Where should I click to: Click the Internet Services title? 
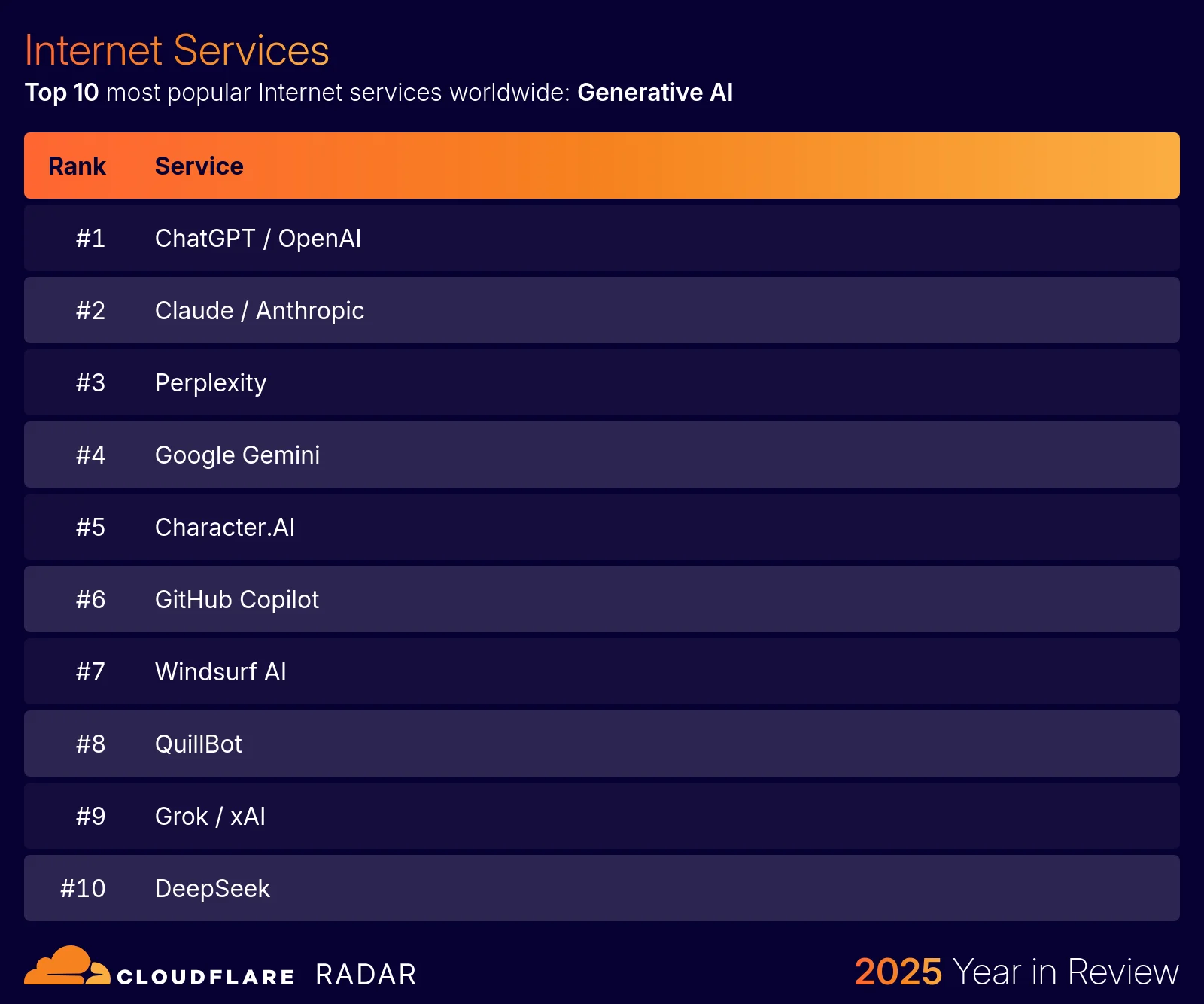[176, 50]
